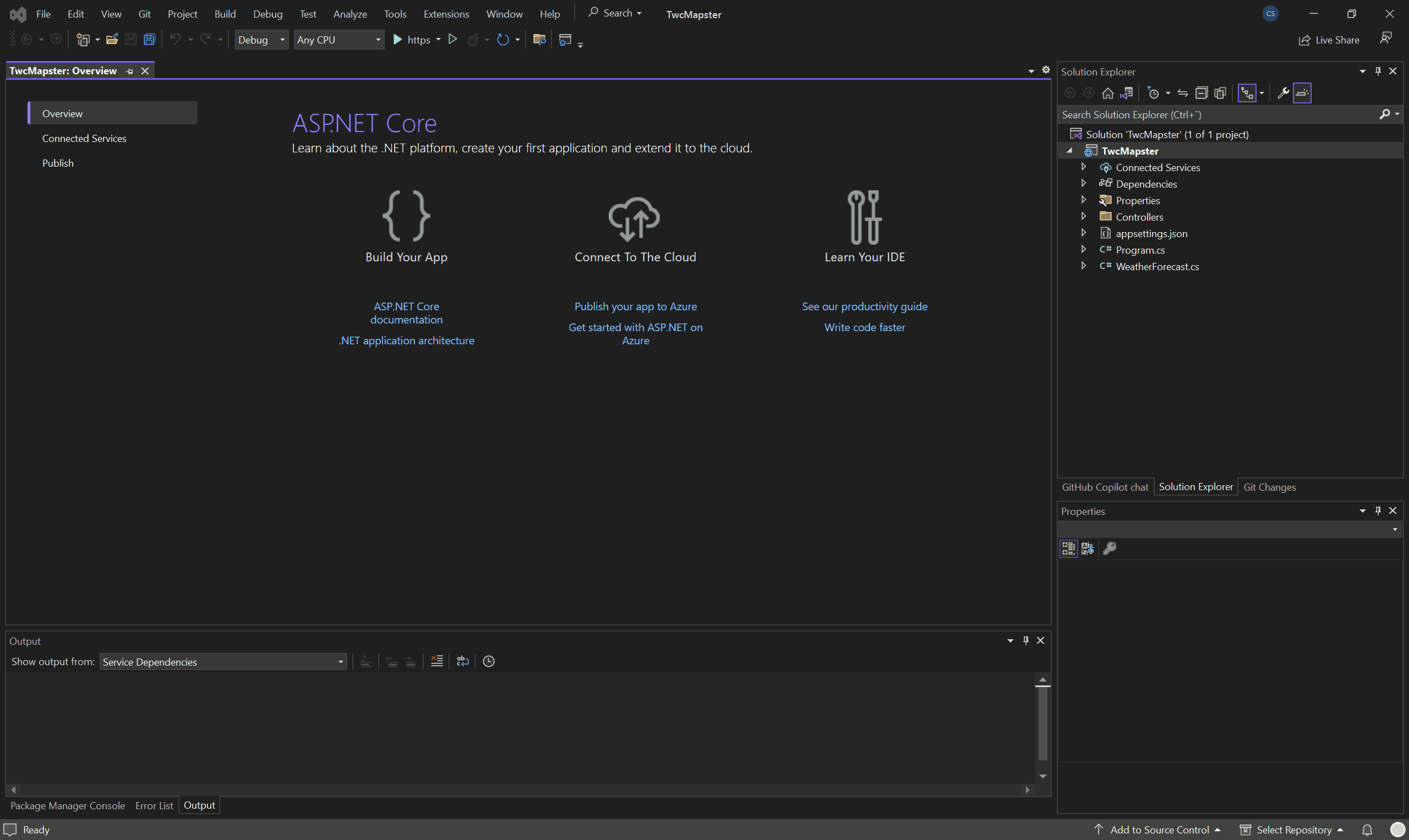Image resolution: width=1409 pixels, height=840 pixels.
Task: Click the Open File folder icon
Action: [x=112, y=40]
